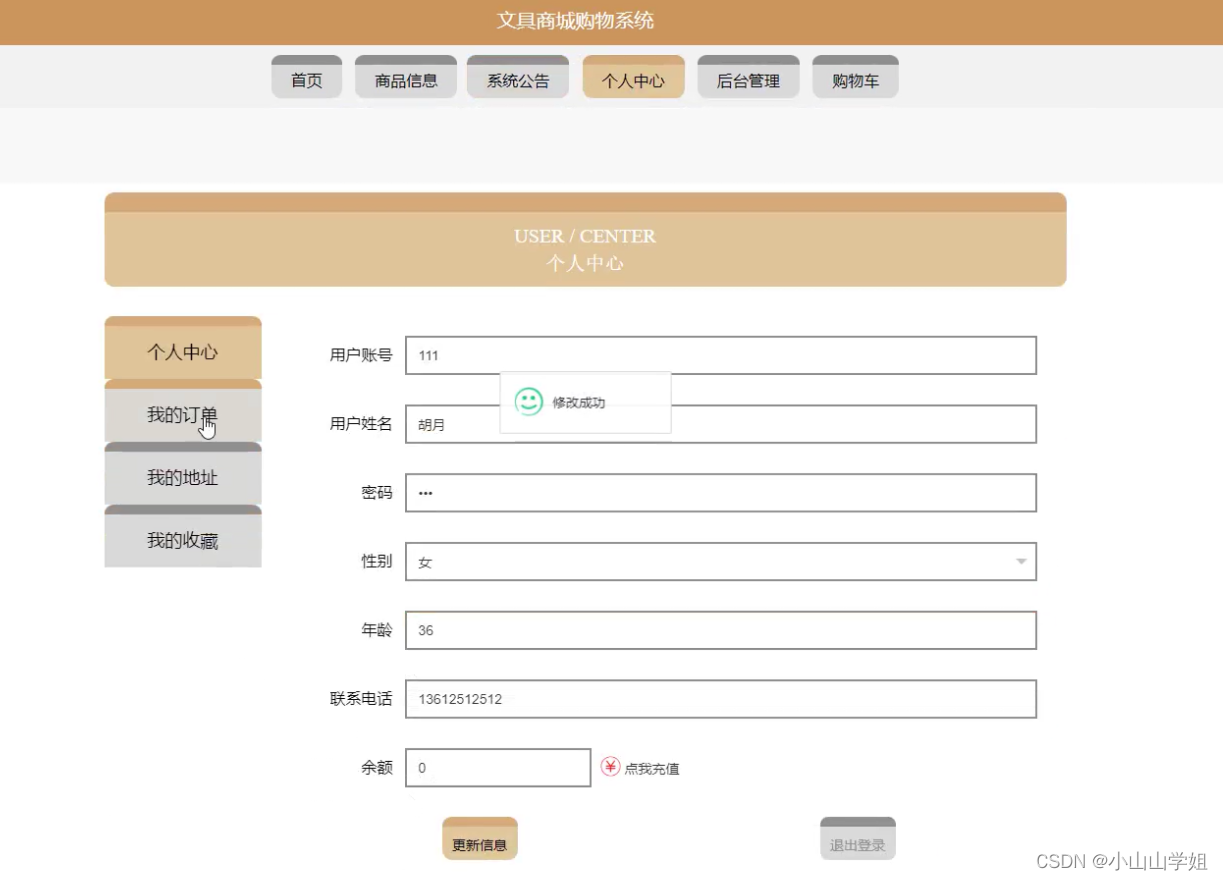
Task: Click the 年龄 age input field
Action: [720, 630]
